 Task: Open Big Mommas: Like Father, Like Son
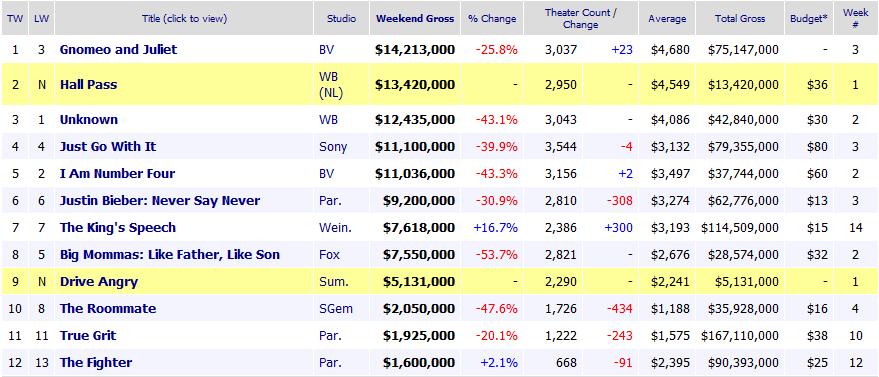pos(170,255)
